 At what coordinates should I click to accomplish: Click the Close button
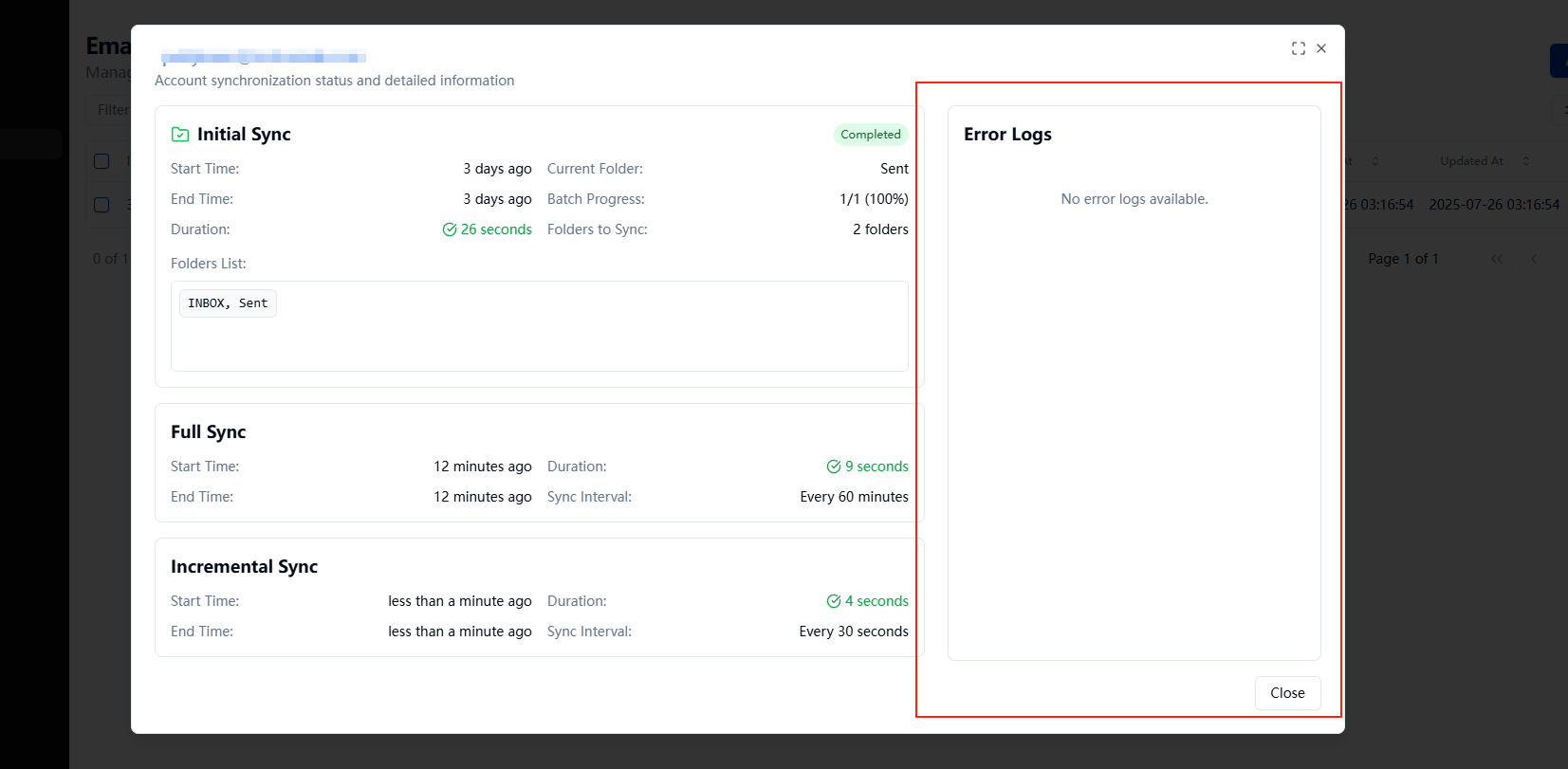(1287, 693)
